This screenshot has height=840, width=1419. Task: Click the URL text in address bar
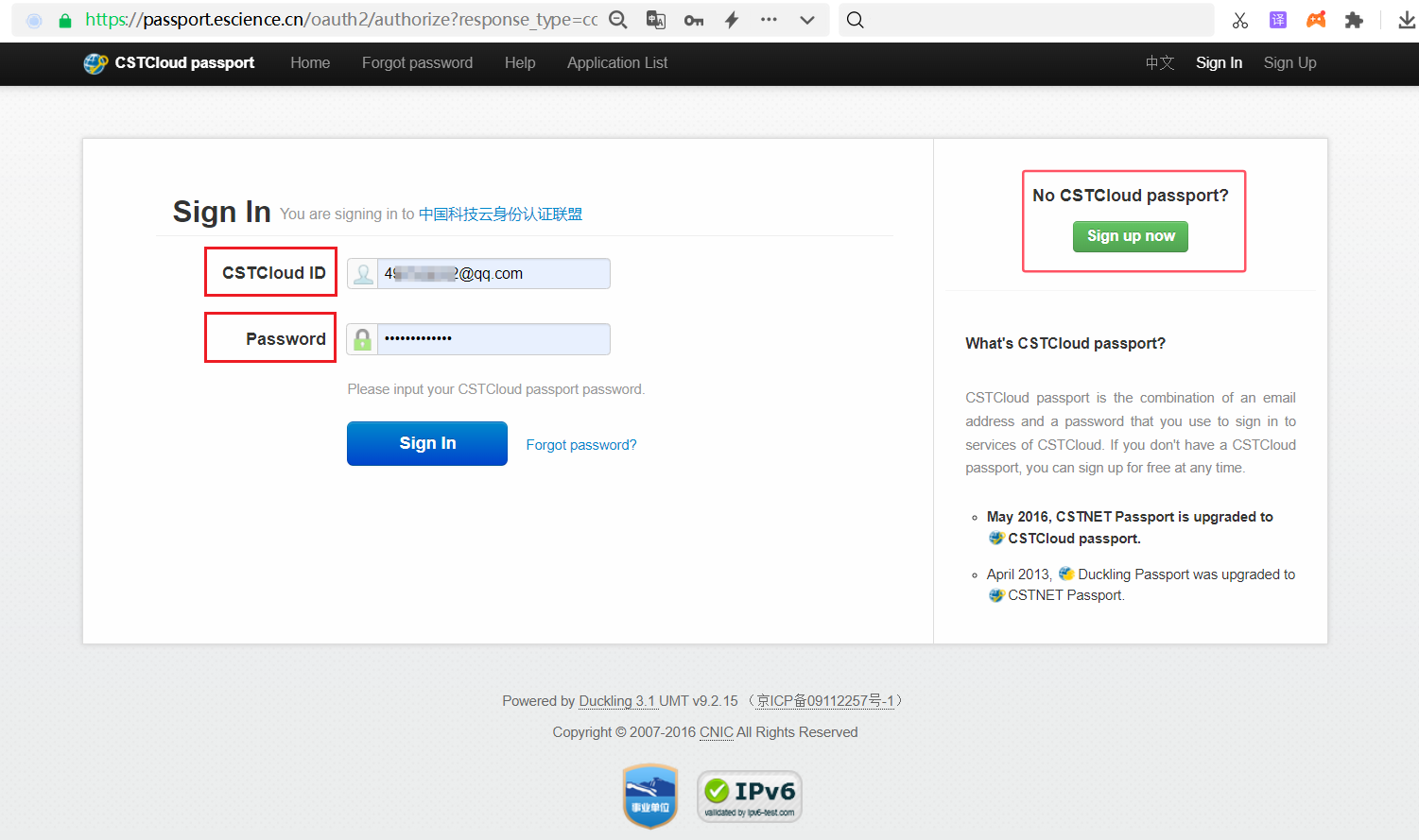[341, 20]
